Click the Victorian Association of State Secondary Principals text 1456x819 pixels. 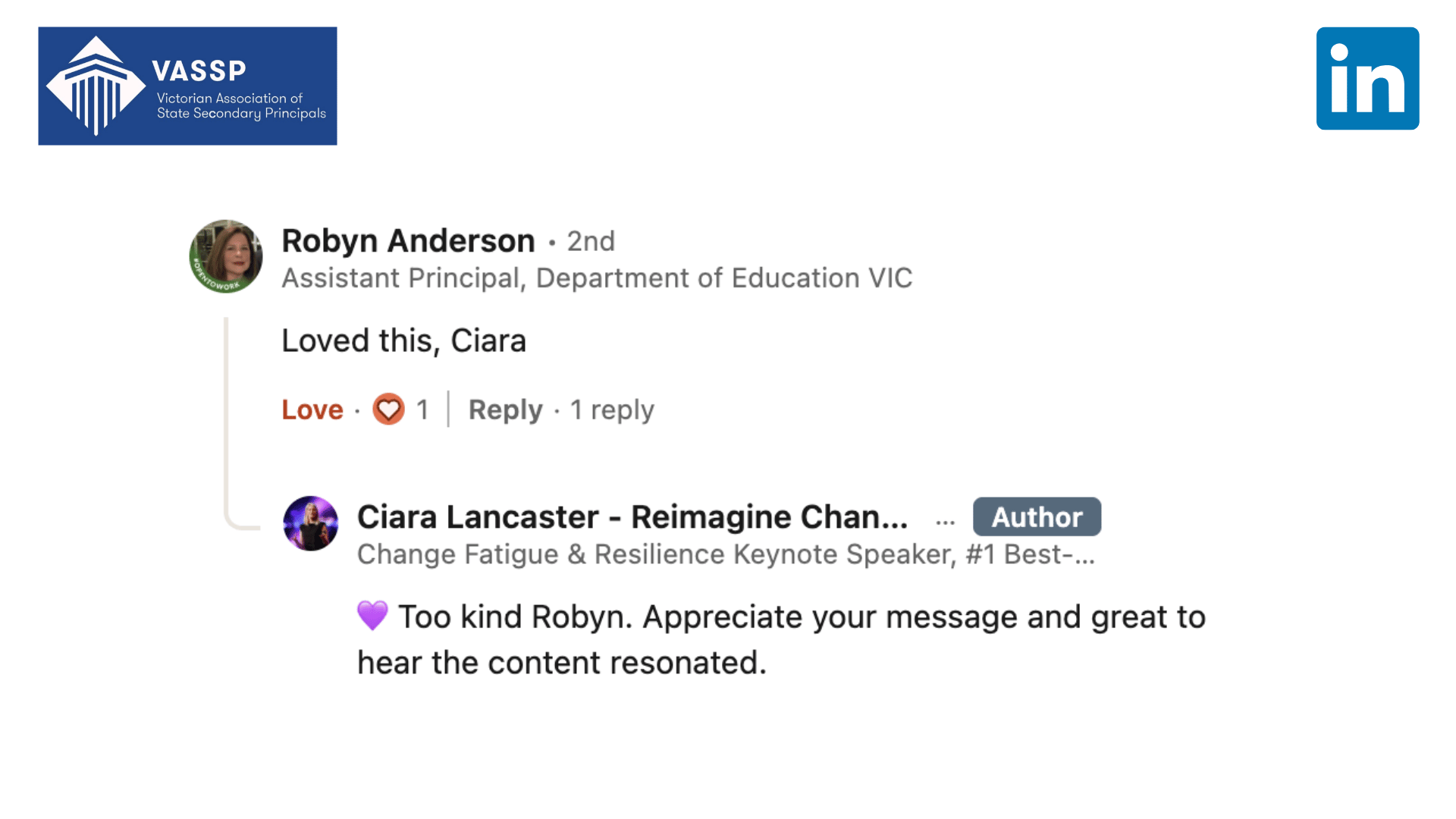tap(241, 105)
